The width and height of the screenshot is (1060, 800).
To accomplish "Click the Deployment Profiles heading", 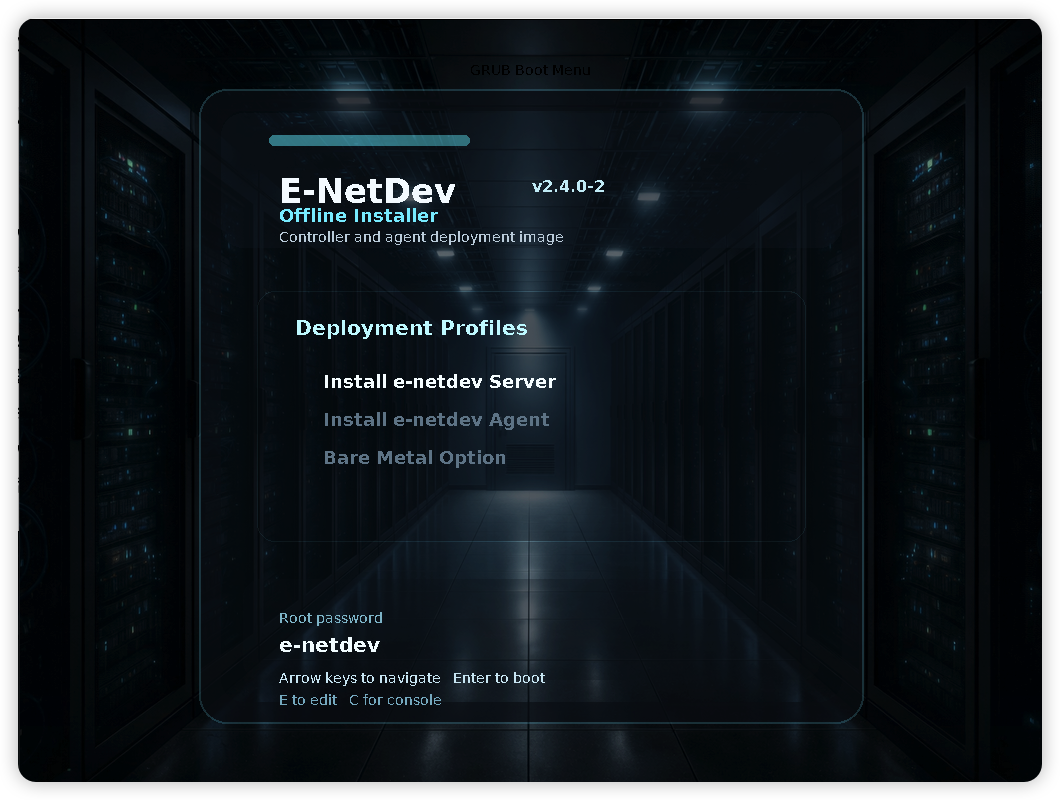I will pyautogui.click(x=411, y=328).
